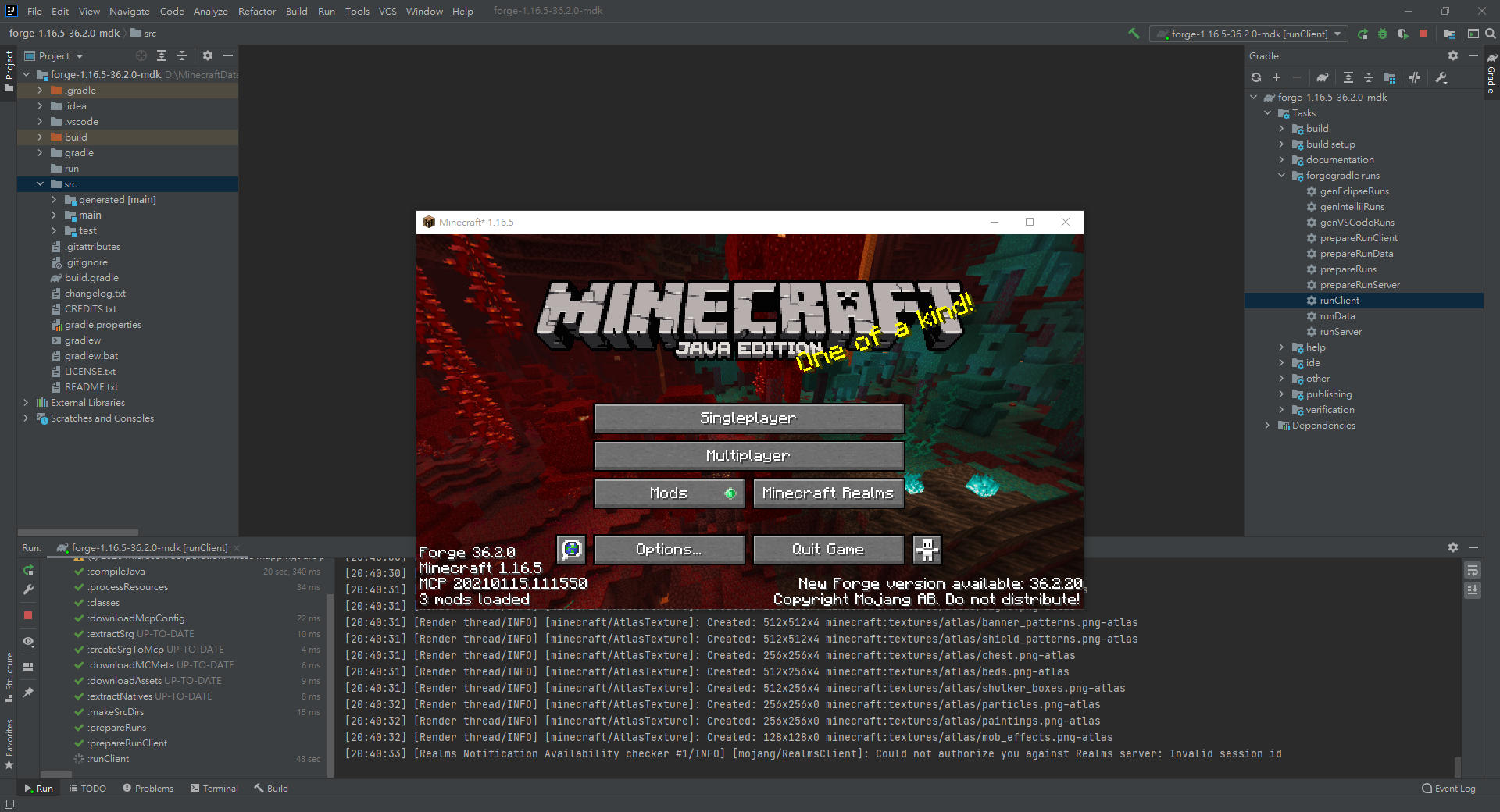This screenshot has height=812, width=1500.
Task: Collapse all in the Project panel toolbar
Action: 182,55
